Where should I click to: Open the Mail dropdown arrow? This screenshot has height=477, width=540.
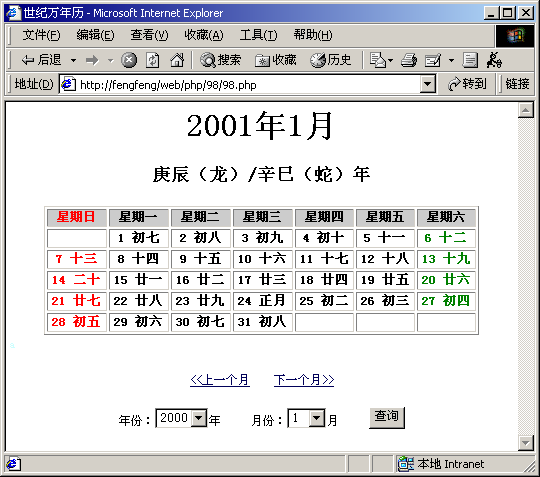click(391, 61)
